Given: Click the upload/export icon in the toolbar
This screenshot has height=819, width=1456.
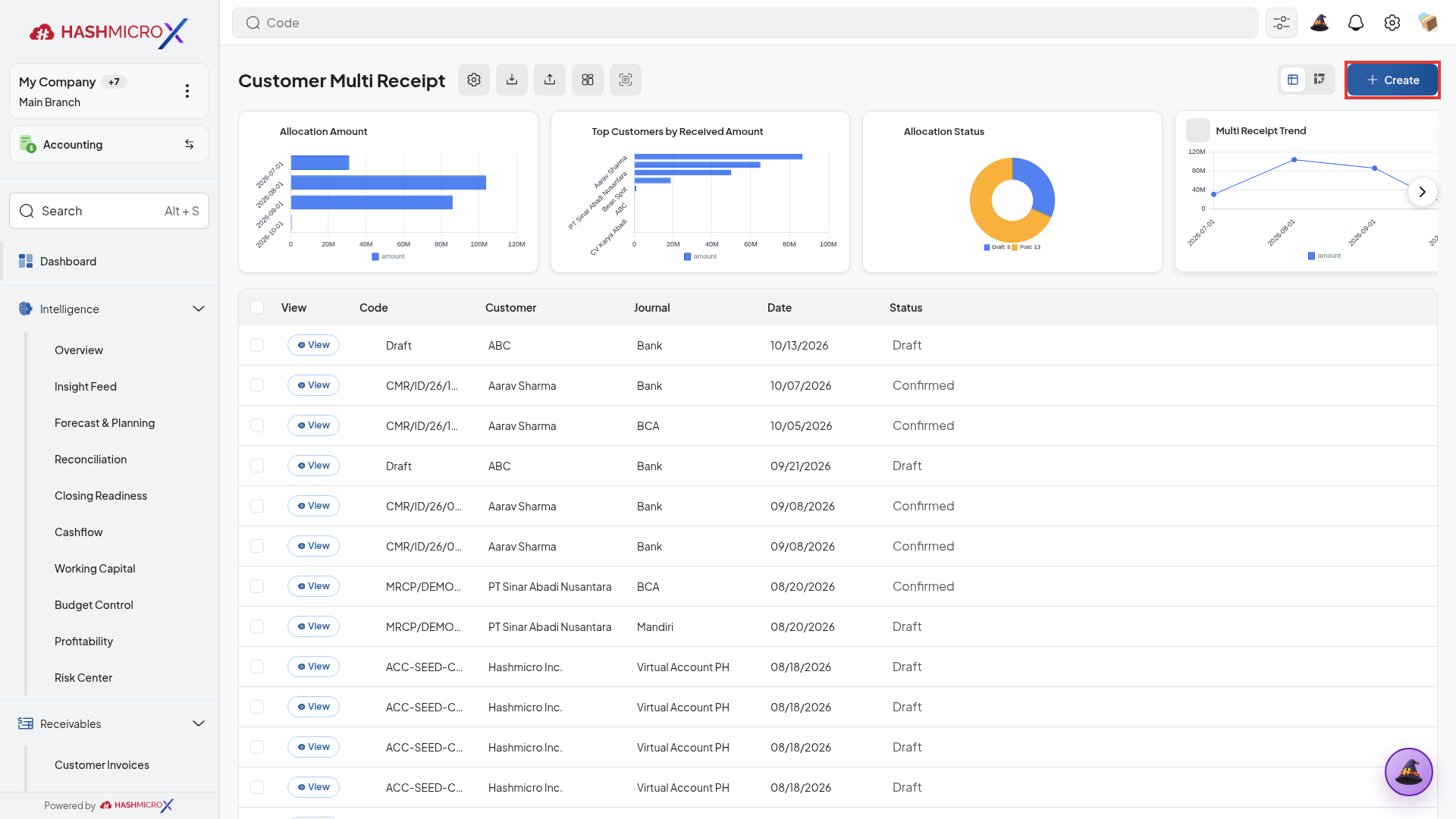Looking at the screenshot, I should 550,80.
